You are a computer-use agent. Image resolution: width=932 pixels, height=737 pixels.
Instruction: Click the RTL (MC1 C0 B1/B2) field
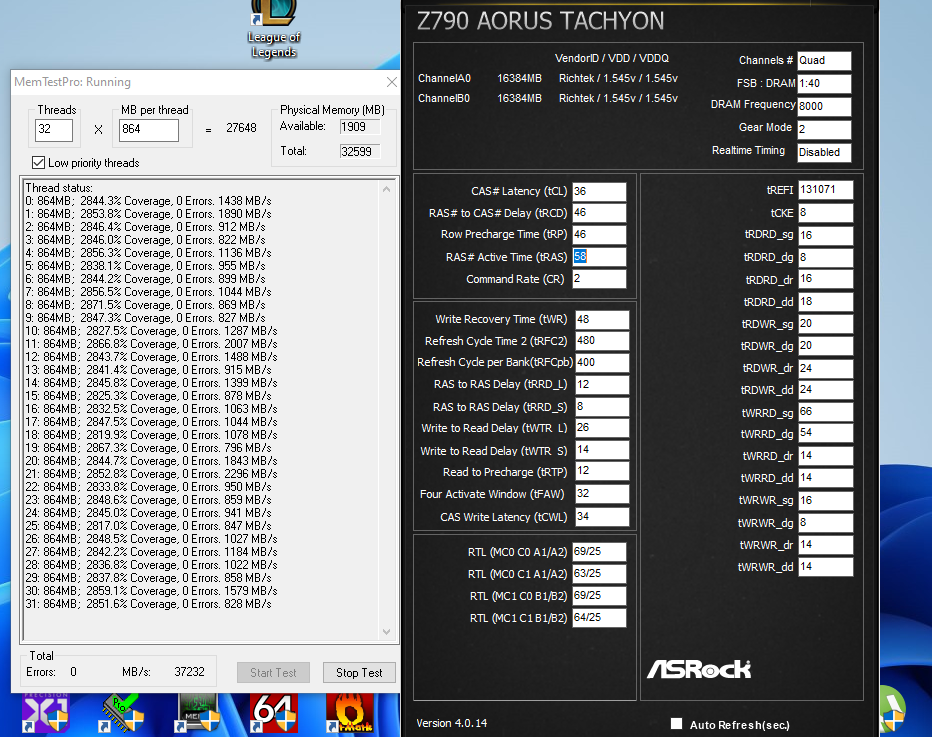599,596
